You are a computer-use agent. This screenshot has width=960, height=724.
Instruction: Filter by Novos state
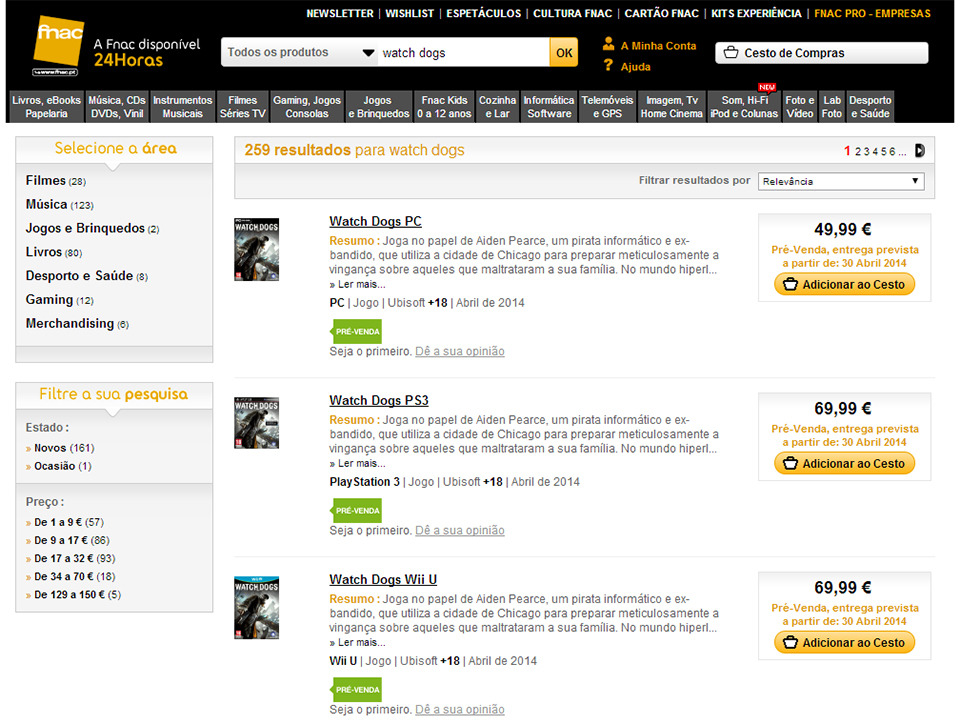(49, 448)
